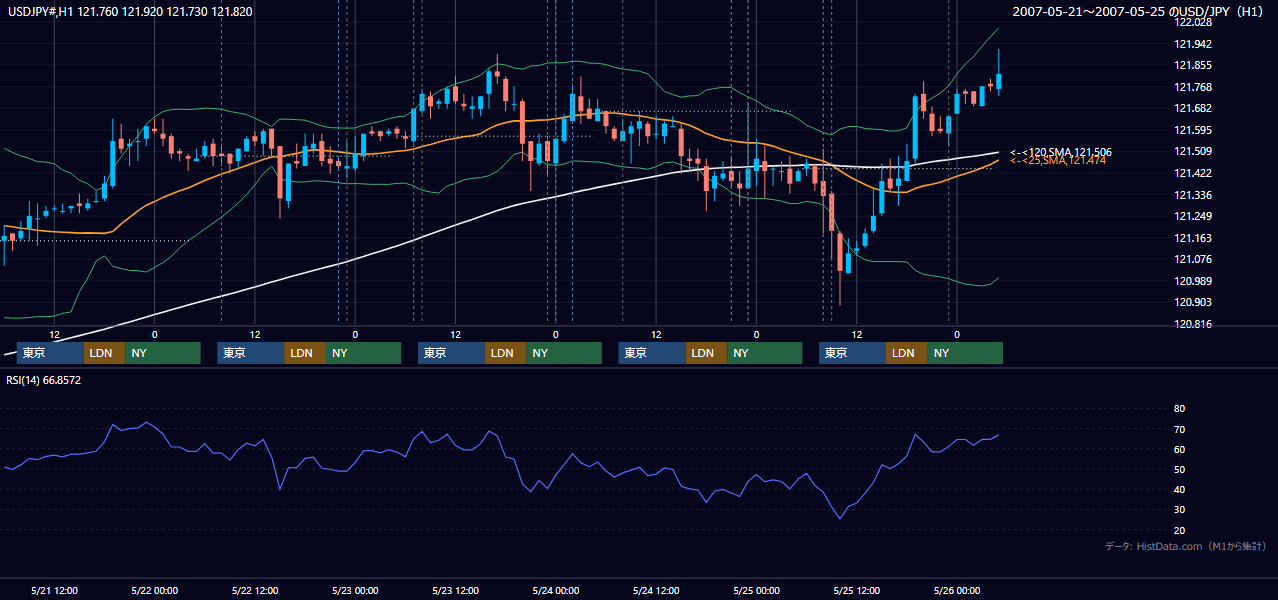The height and width of the screenshot is (600, 1278).
Task: Click the 120.SMA 121.506 label
Action: [x=1060, y=152]
